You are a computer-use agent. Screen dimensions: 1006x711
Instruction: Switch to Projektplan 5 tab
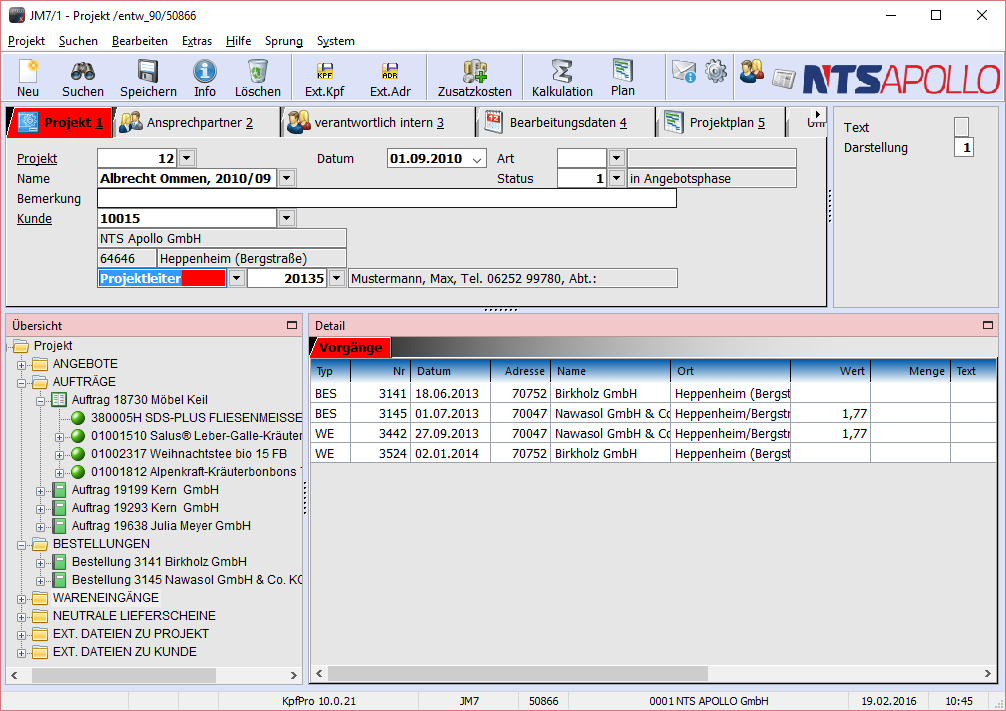722,123
